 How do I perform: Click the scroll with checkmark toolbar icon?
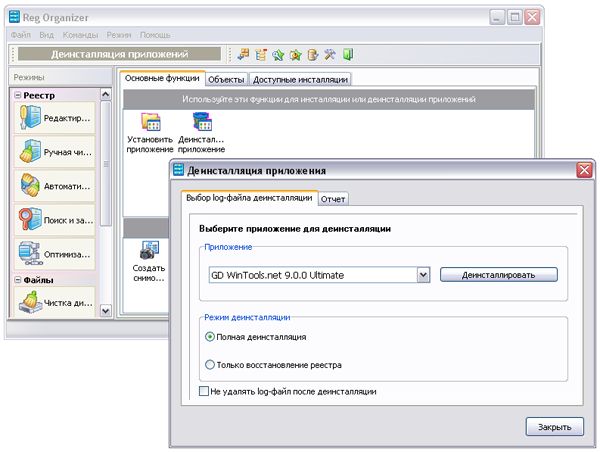click(x=313, y=54)
